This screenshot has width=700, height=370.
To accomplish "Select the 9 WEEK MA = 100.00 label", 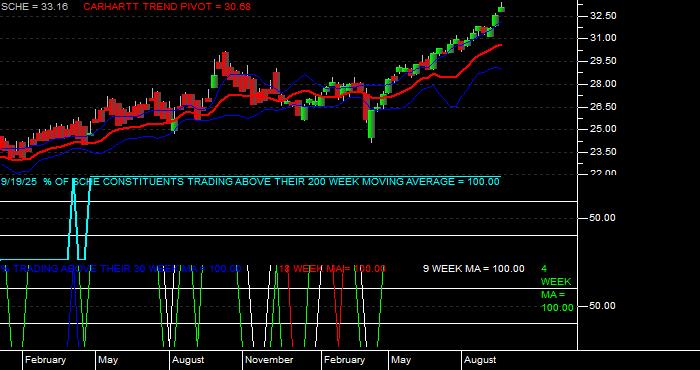I will (474, 269).
